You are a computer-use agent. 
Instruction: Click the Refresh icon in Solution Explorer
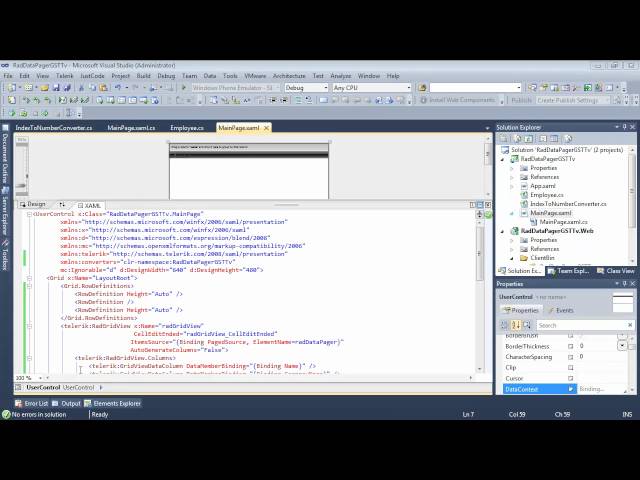(x=529, y=139)
